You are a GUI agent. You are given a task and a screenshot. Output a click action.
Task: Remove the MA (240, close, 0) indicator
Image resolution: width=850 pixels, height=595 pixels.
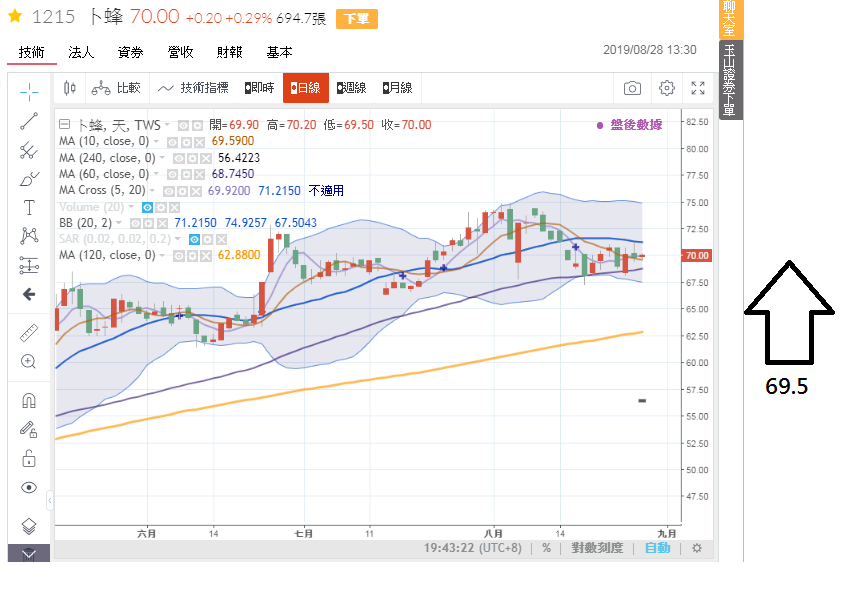[206, 159]
